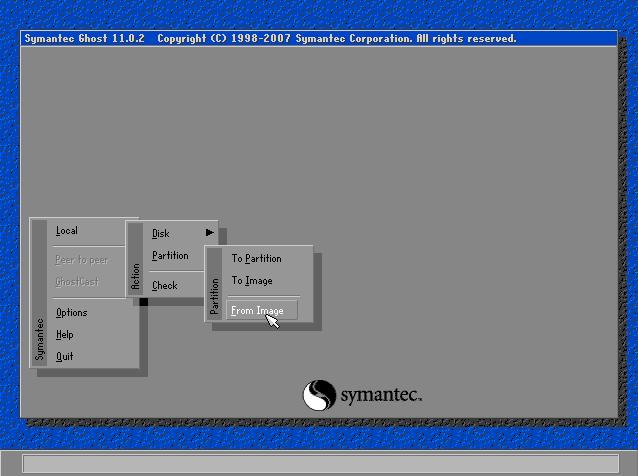Click the Partition vertical submenu label
638x476 pixels.
pyautogui.click(x=214, y=296)
